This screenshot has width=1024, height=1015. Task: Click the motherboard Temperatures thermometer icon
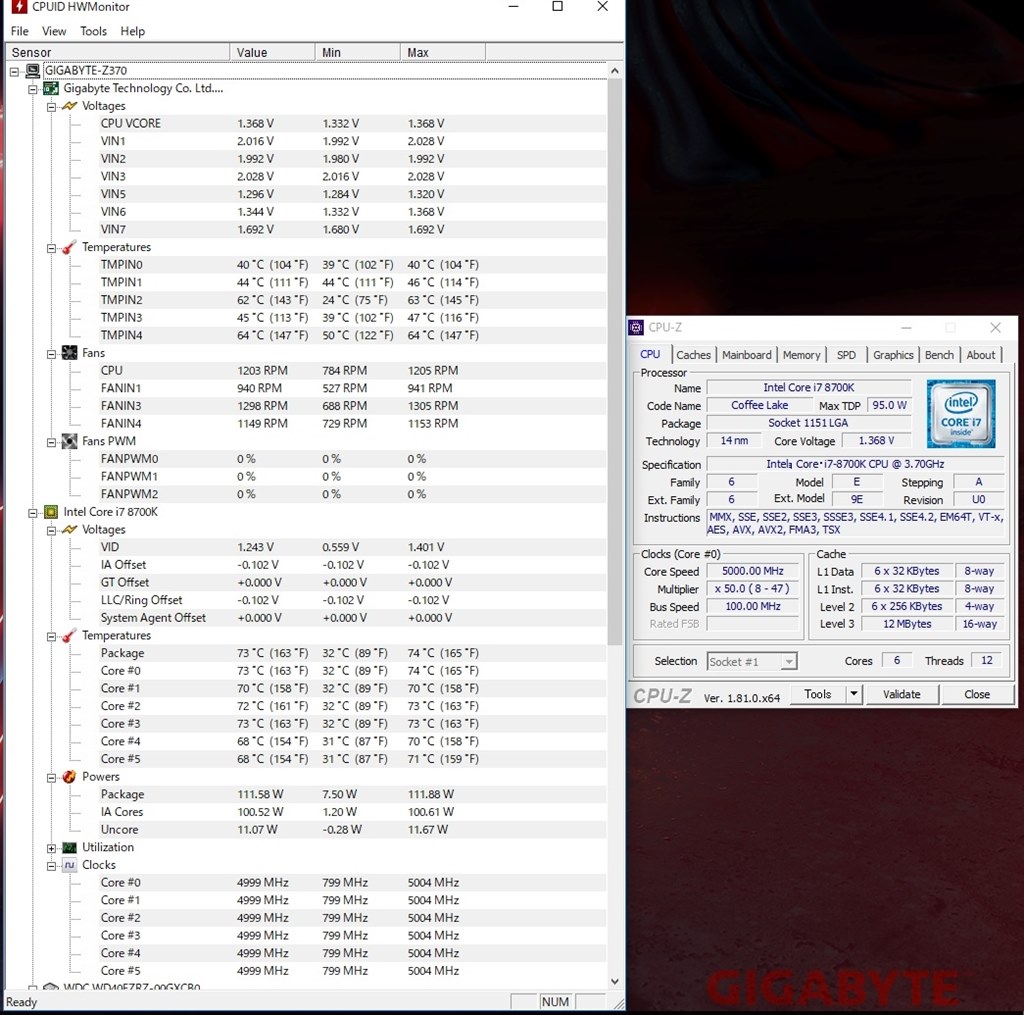pyautogui.click(x=69, y=247)
